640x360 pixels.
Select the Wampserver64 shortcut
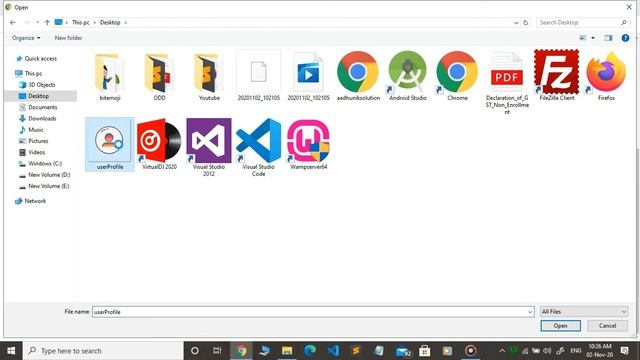[x=308, y=144]
